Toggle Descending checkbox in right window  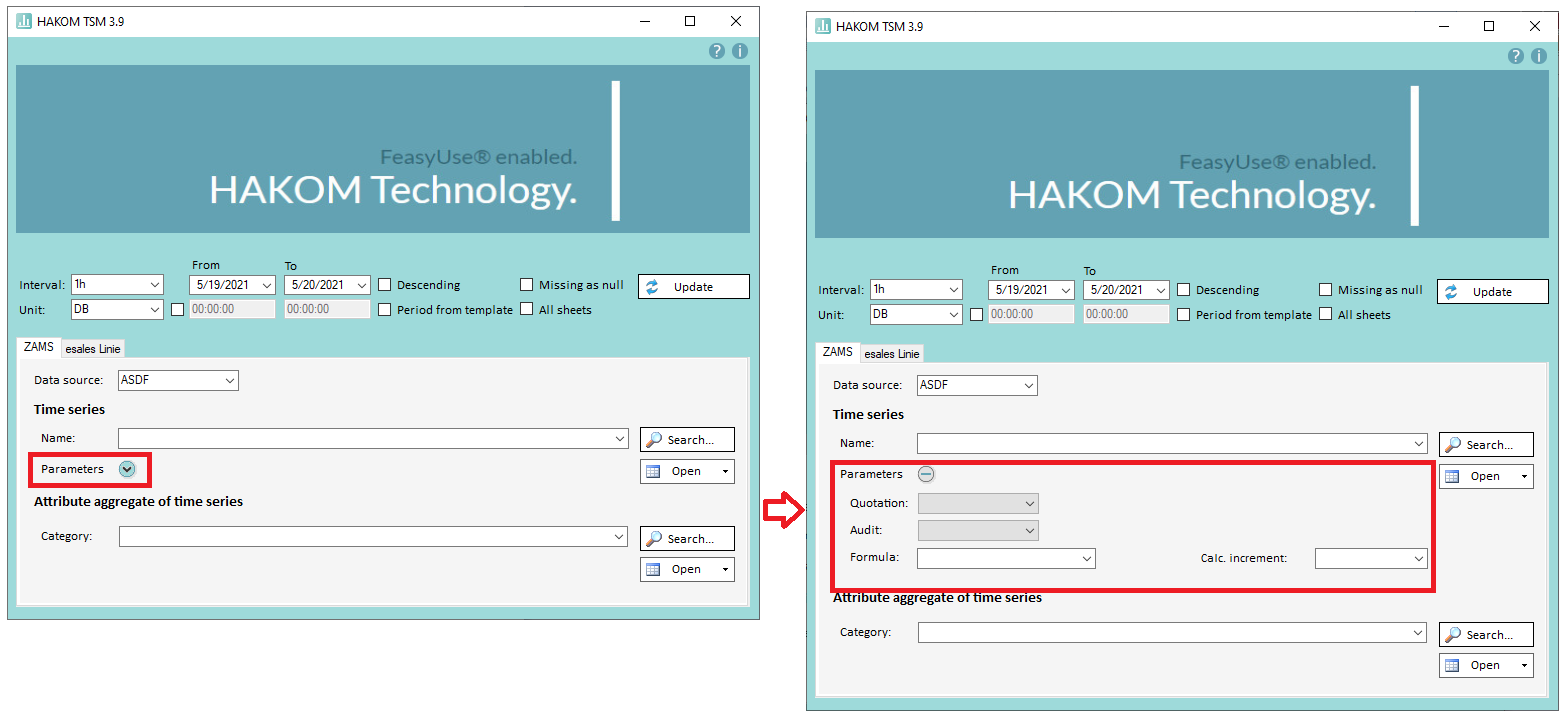click(1184, 290)
